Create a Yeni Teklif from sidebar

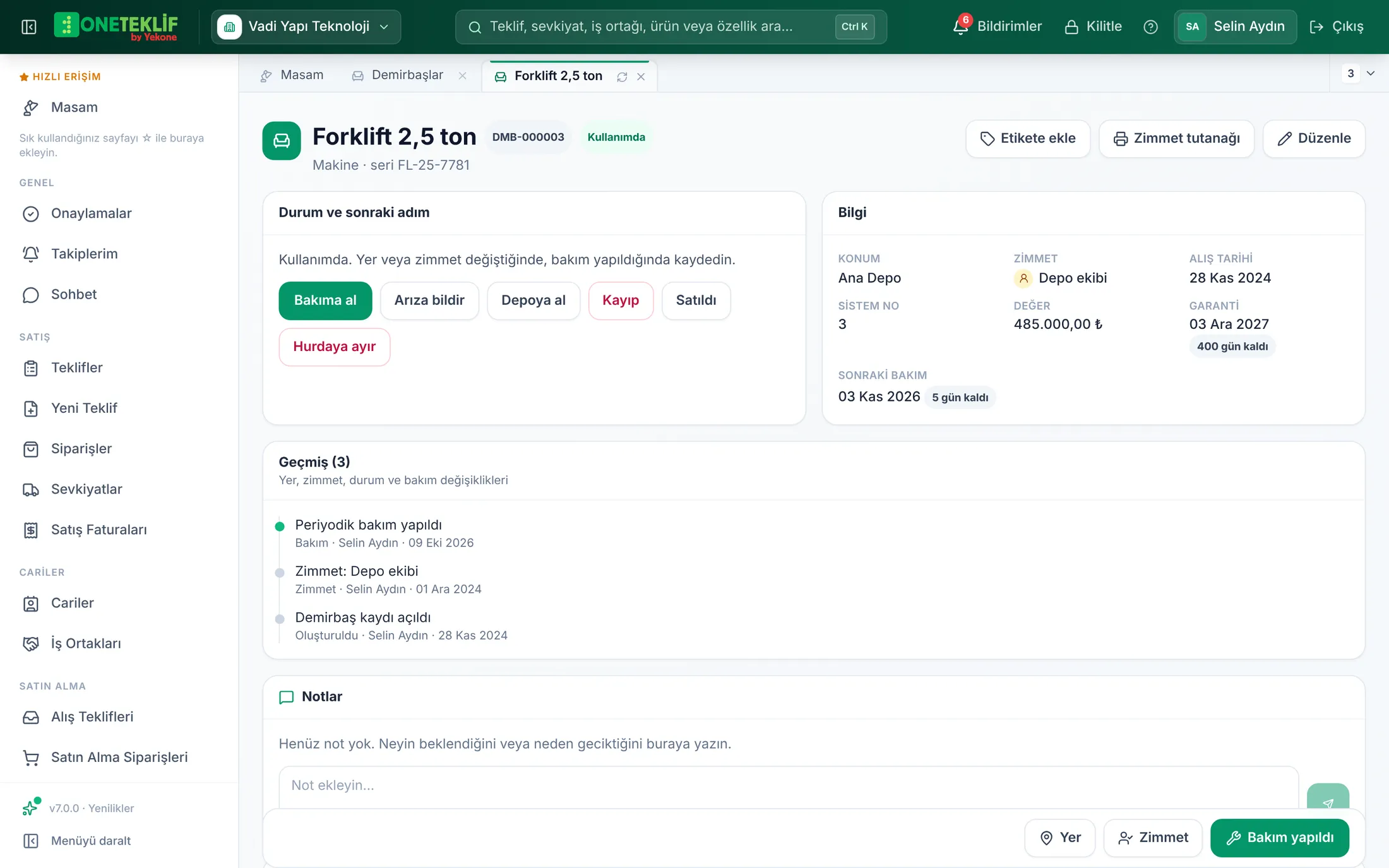119,408
